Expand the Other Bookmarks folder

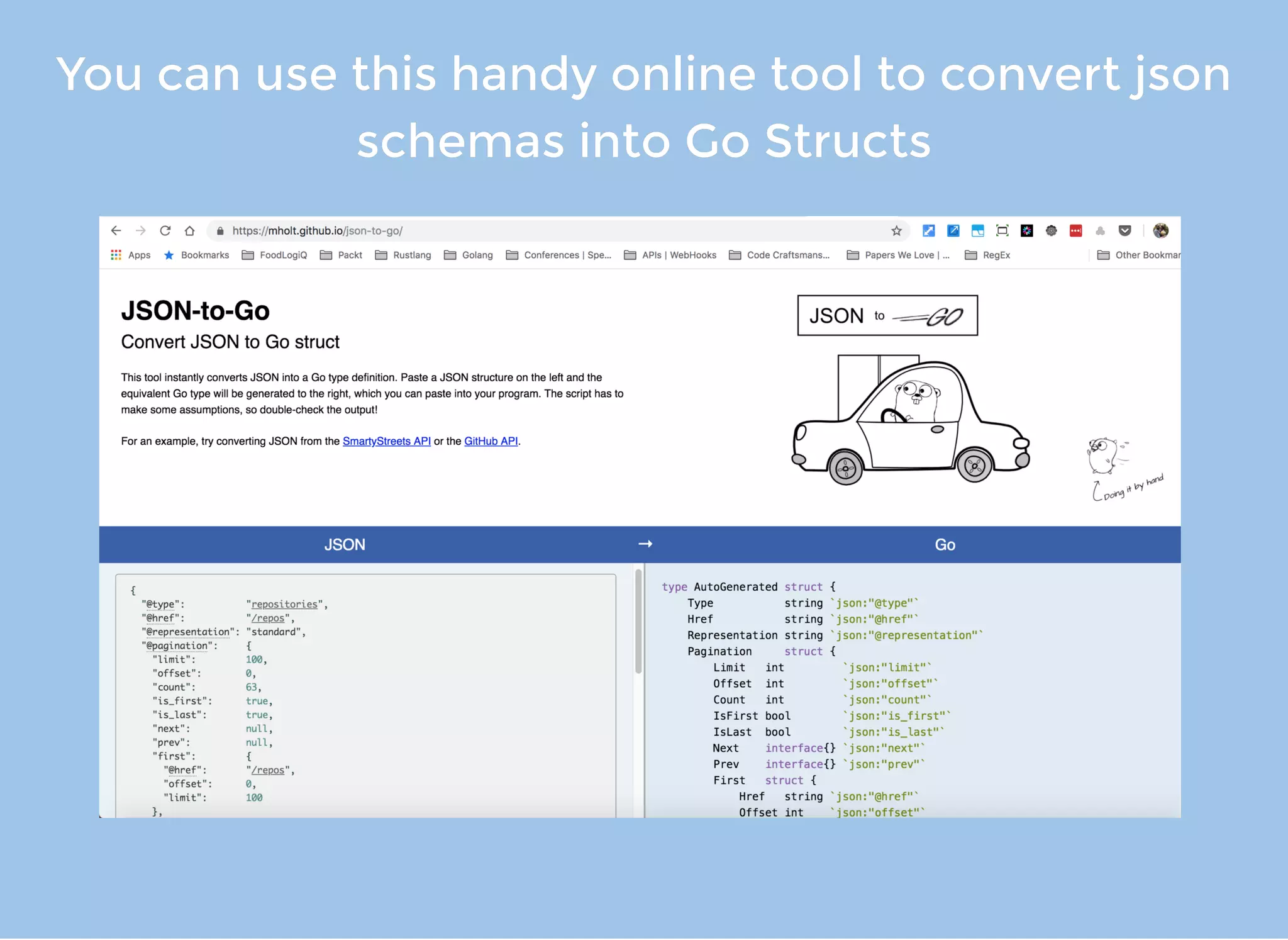click(1139, 255)
